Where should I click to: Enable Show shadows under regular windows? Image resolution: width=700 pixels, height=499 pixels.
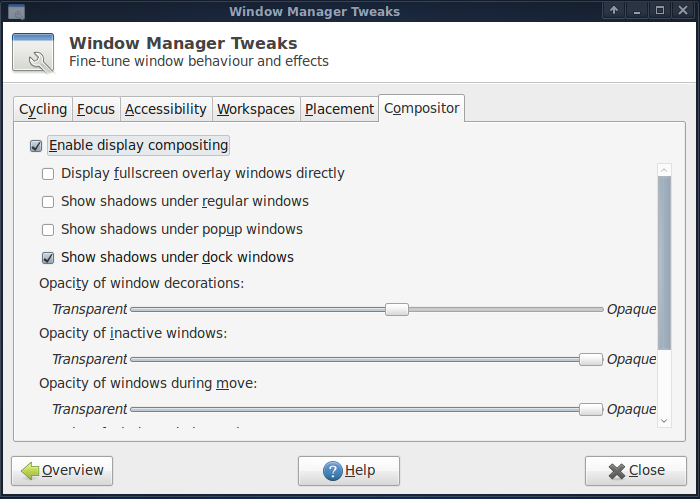coord(48,202)
